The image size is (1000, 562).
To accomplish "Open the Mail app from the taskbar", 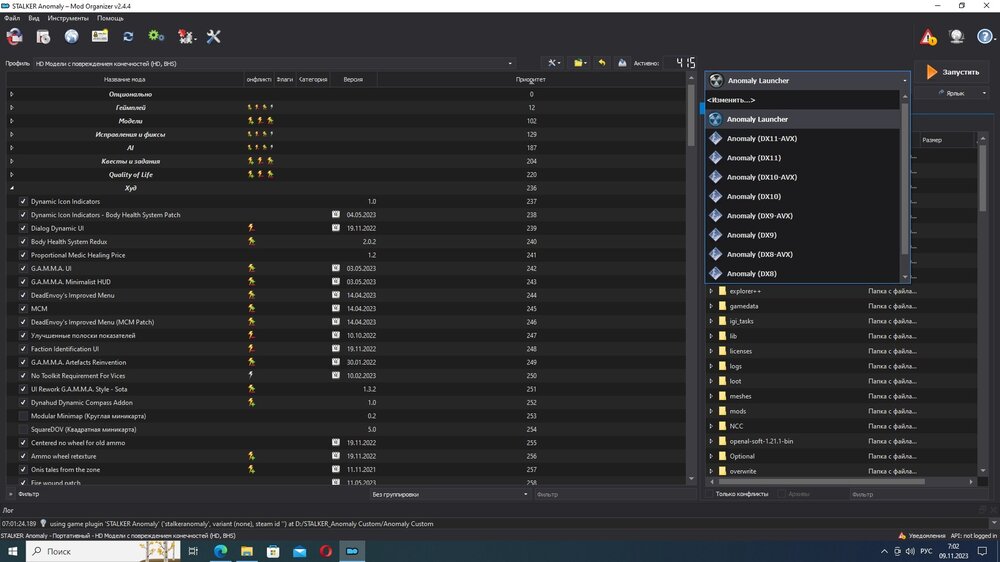I will coord(299,551).
